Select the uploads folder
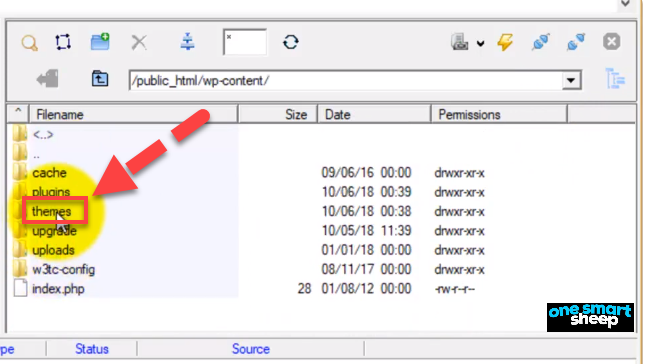The image size is (649, 364). click(53, 251)
